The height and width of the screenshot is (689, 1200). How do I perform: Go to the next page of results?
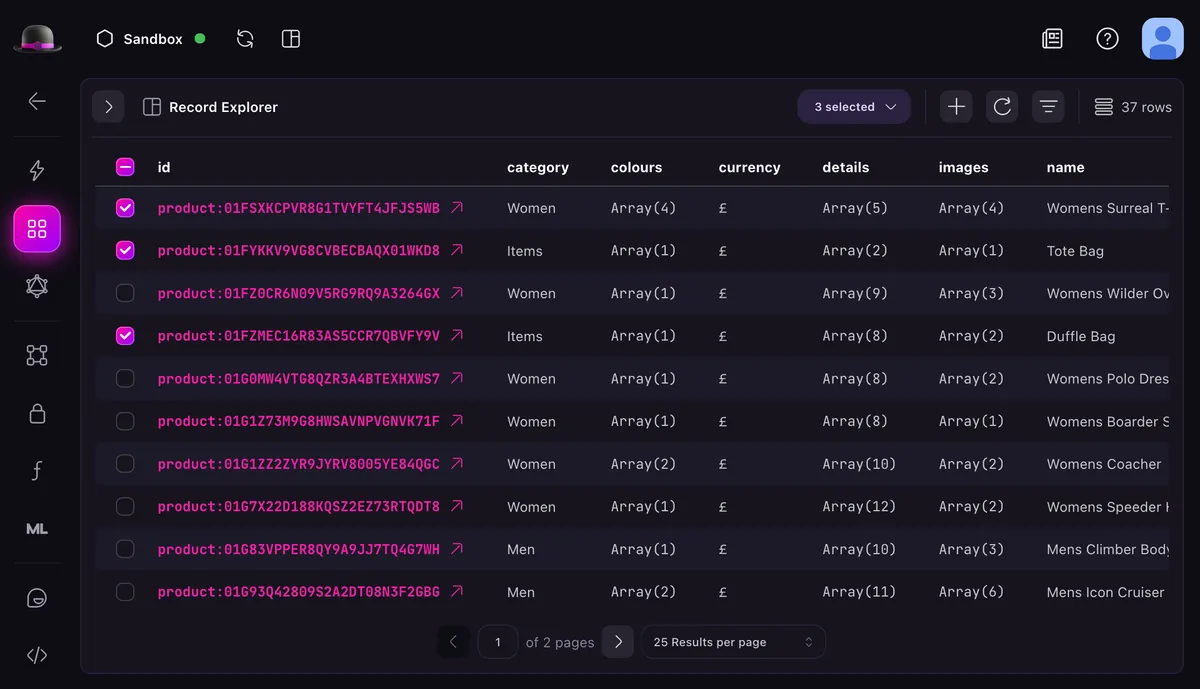pos(618,642)
